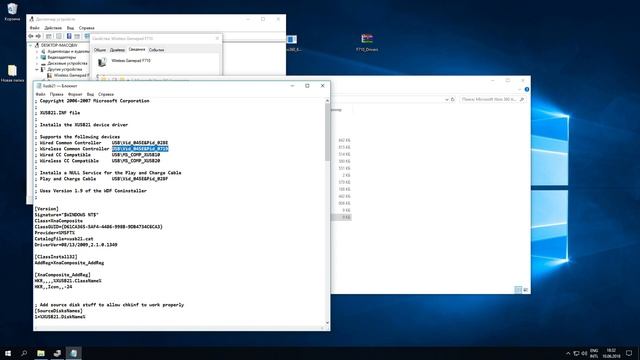This screenshot has height=360, width=640.
Task: Open the Windows Start menu
Action: click(8, 353)
